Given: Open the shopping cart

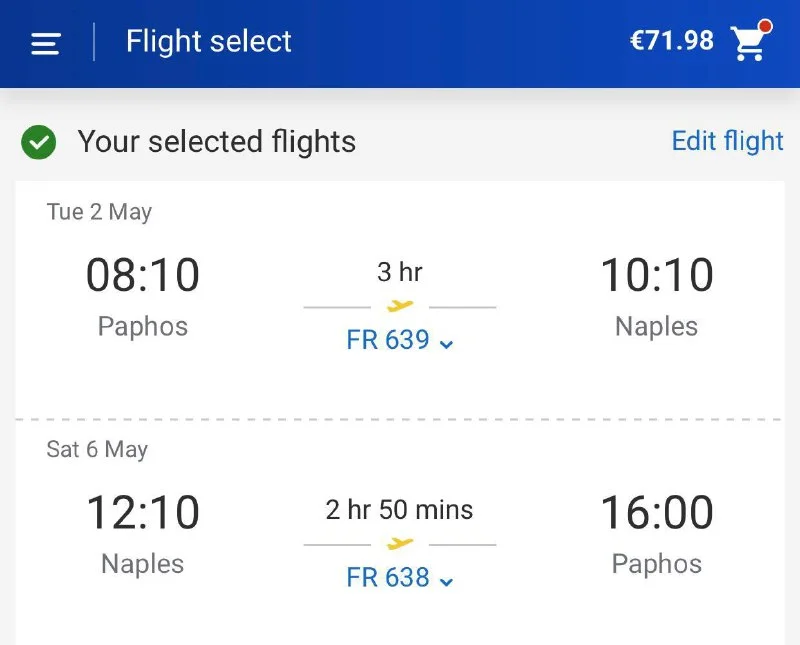Looking at the screenshot, I should click(748, 43).
